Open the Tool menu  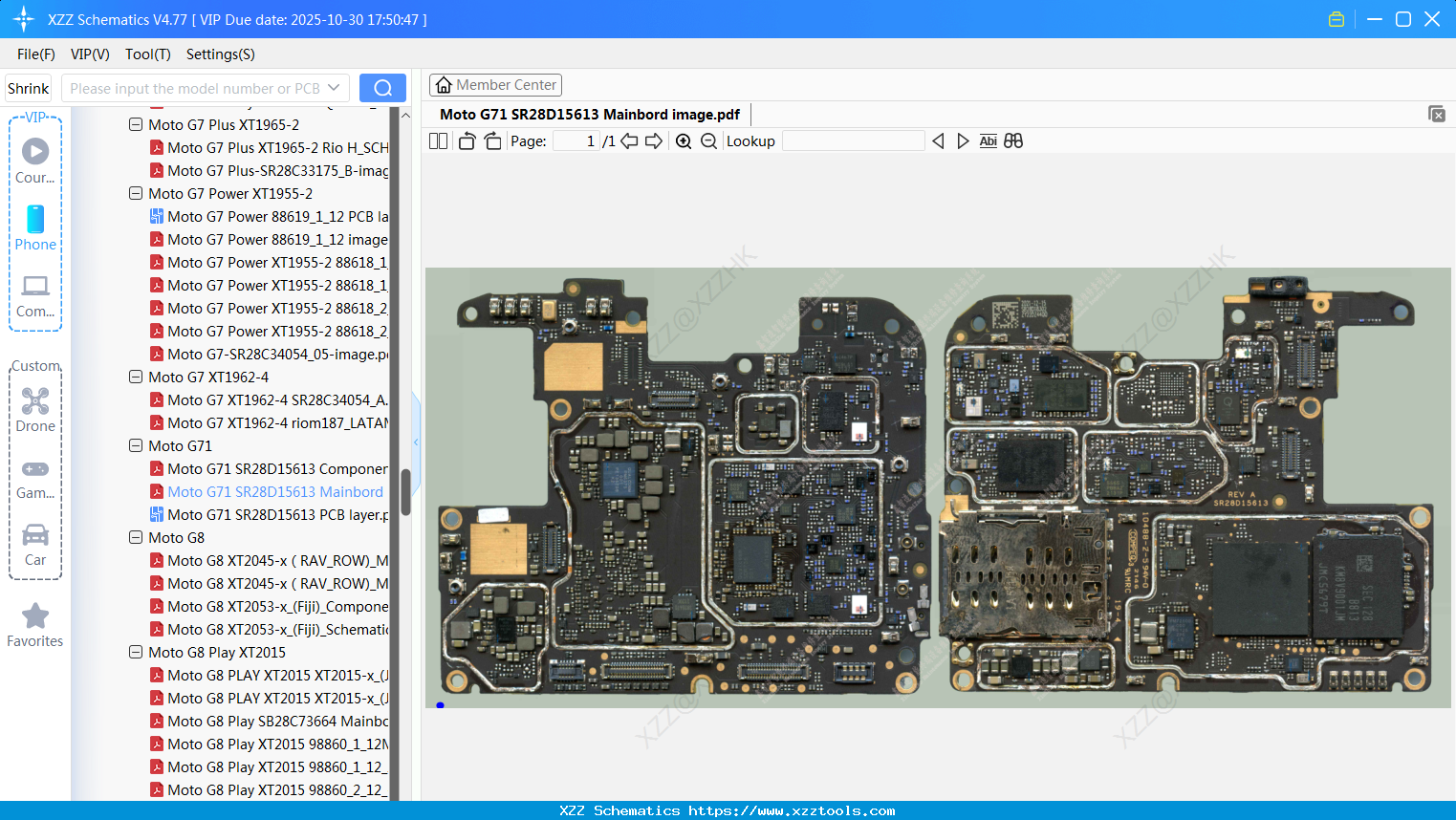[147, 54]
